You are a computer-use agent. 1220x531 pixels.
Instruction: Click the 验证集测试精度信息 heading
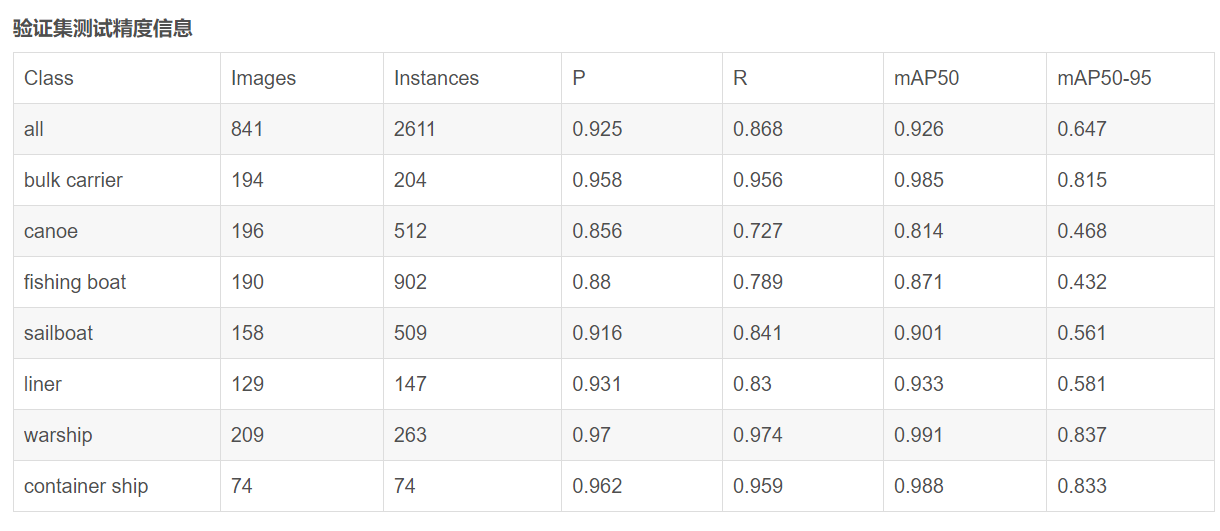pos(103,28)
